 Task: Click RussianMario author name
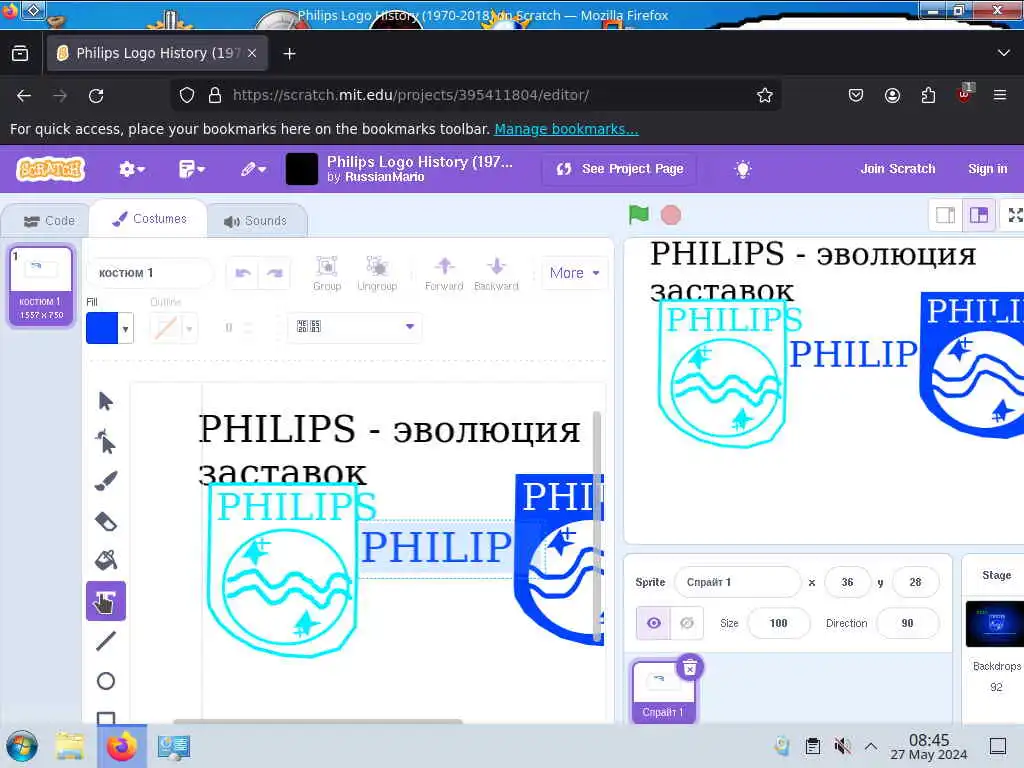tap(385, 177)
